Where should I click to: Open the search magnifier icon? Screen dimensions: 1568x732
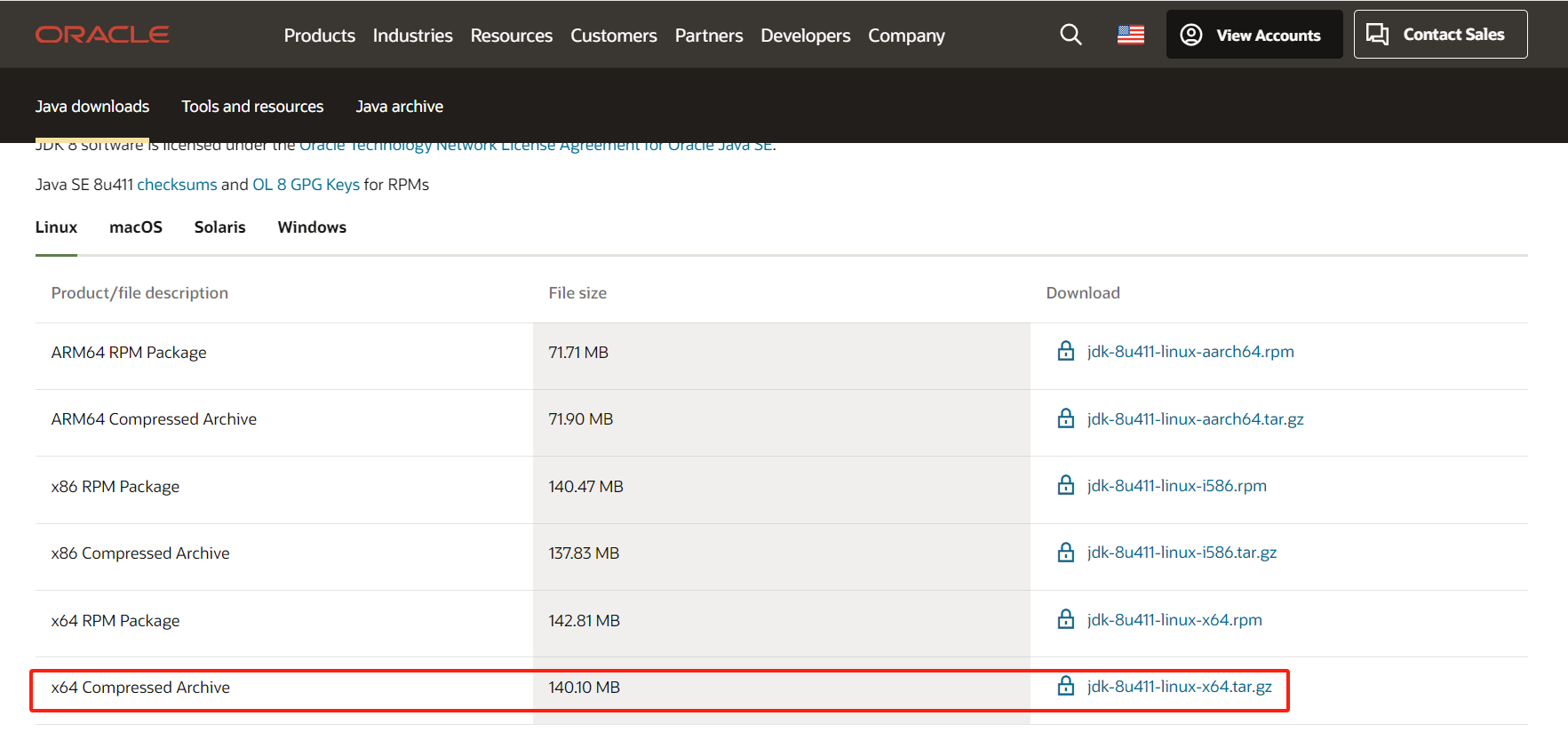[x=1071, y=35]
